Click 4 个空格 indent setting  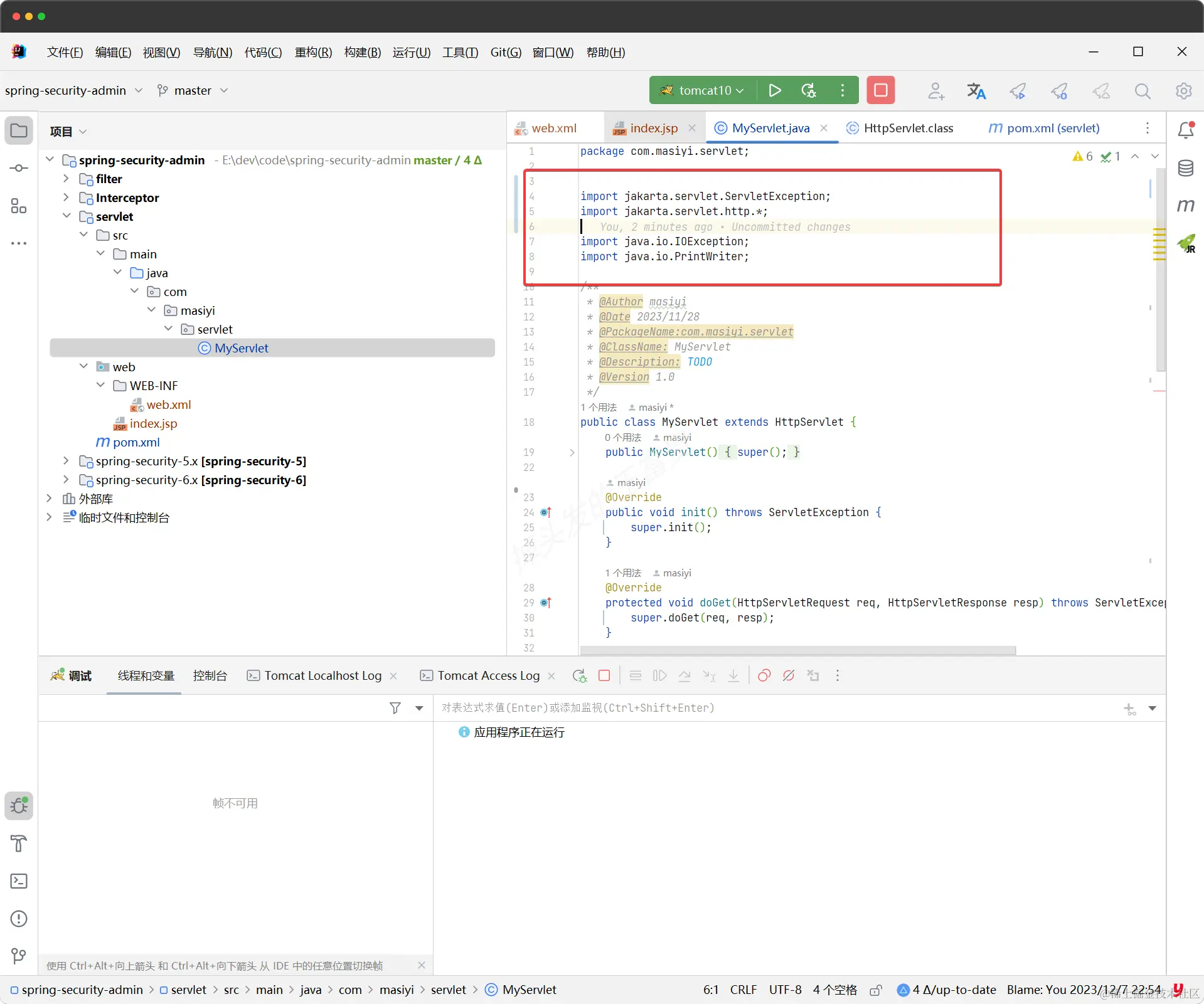pos(835,990)
